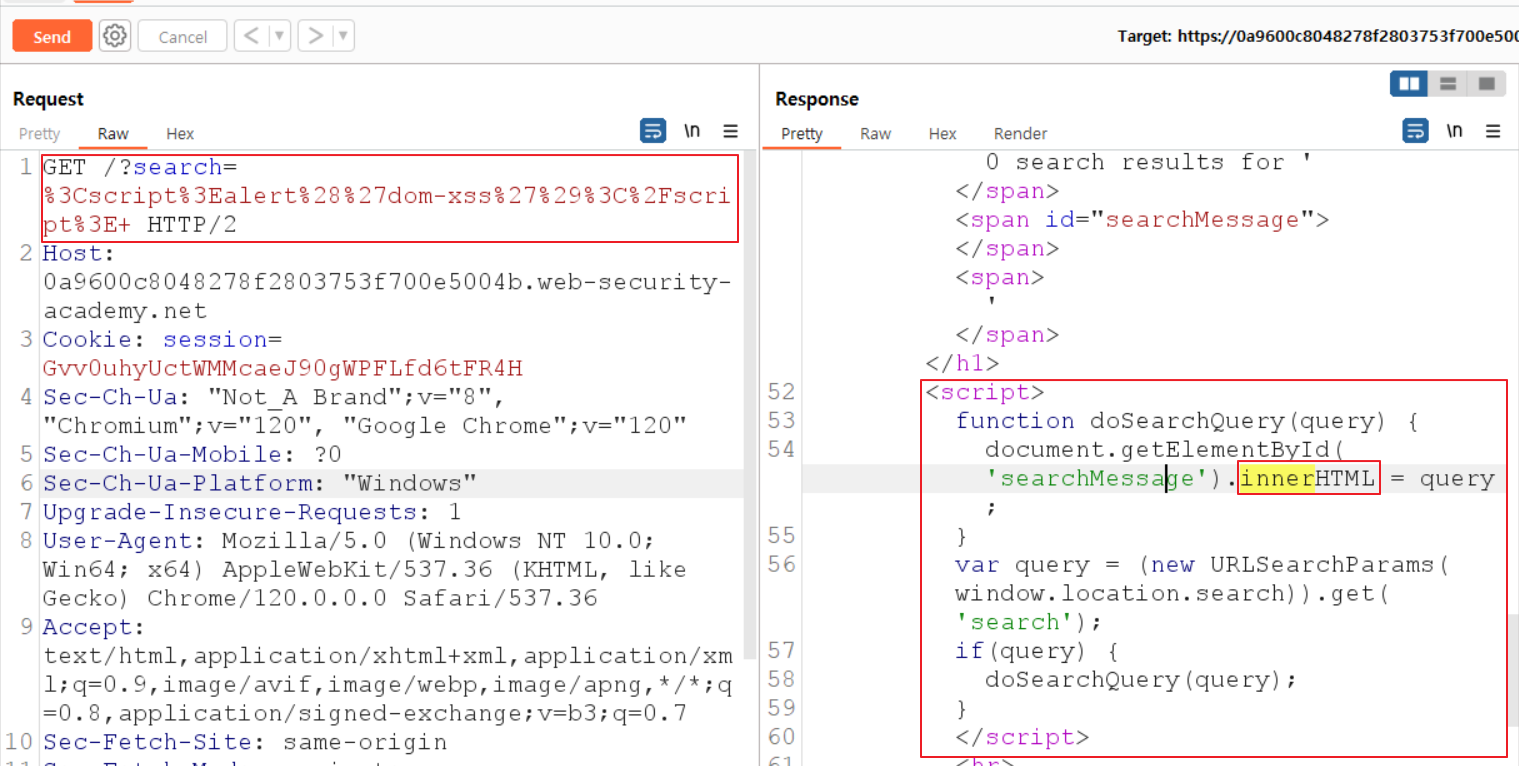Choose the side-by-side layout view icon
The height and width of the screenshot is (766, 1519).
[1409, 84]
